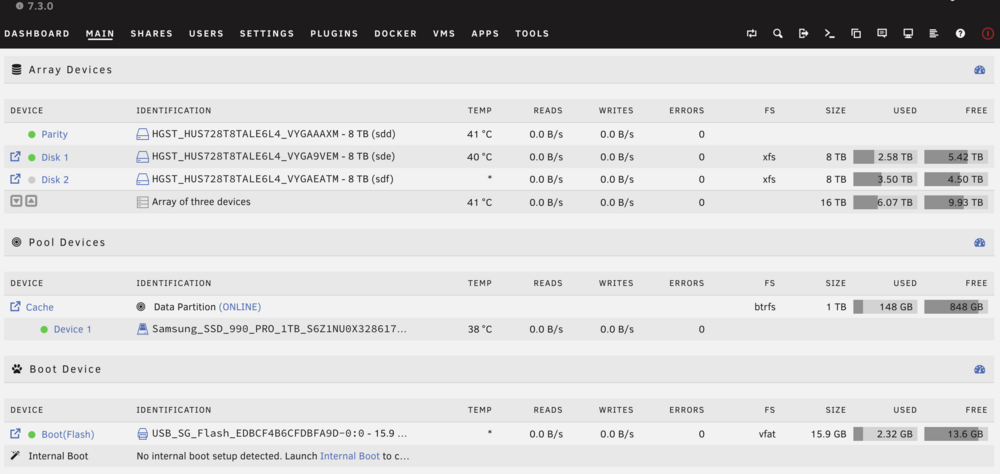Click the USB flash drive icon
The height and width of the screenshot is (474, 1000).
pos(143,434)
